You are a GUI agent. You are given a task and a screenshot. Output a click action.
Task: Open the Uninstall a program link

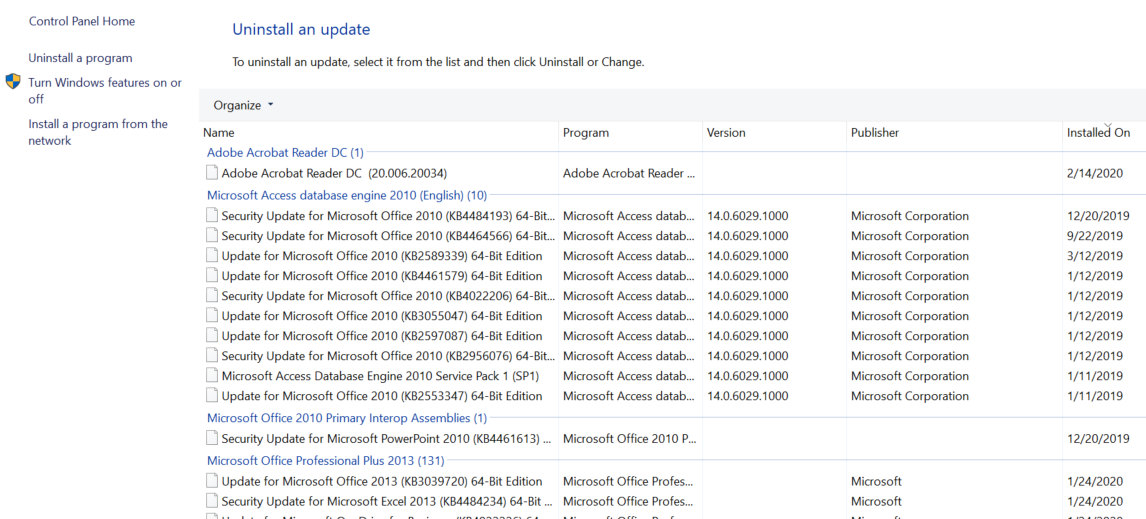pyautogui.click(x=80, y=58)
